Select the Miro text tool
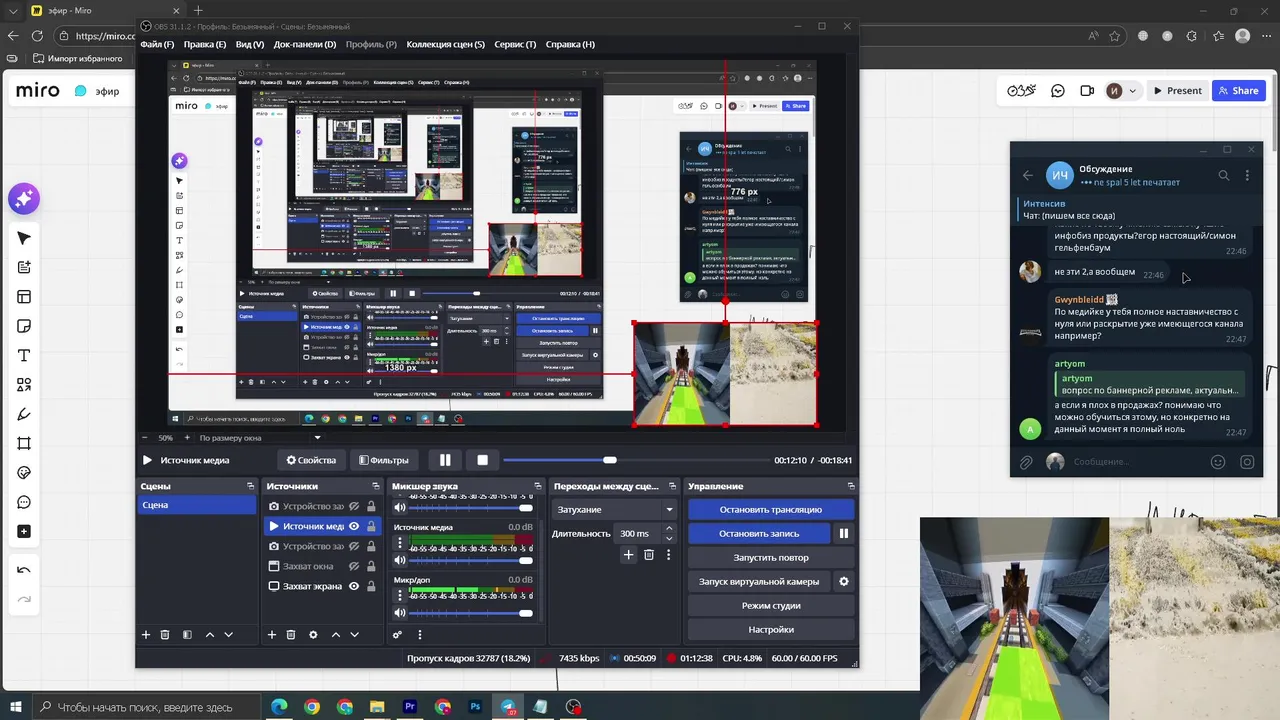Viewport: 1280px width, 720px height. 24,356
